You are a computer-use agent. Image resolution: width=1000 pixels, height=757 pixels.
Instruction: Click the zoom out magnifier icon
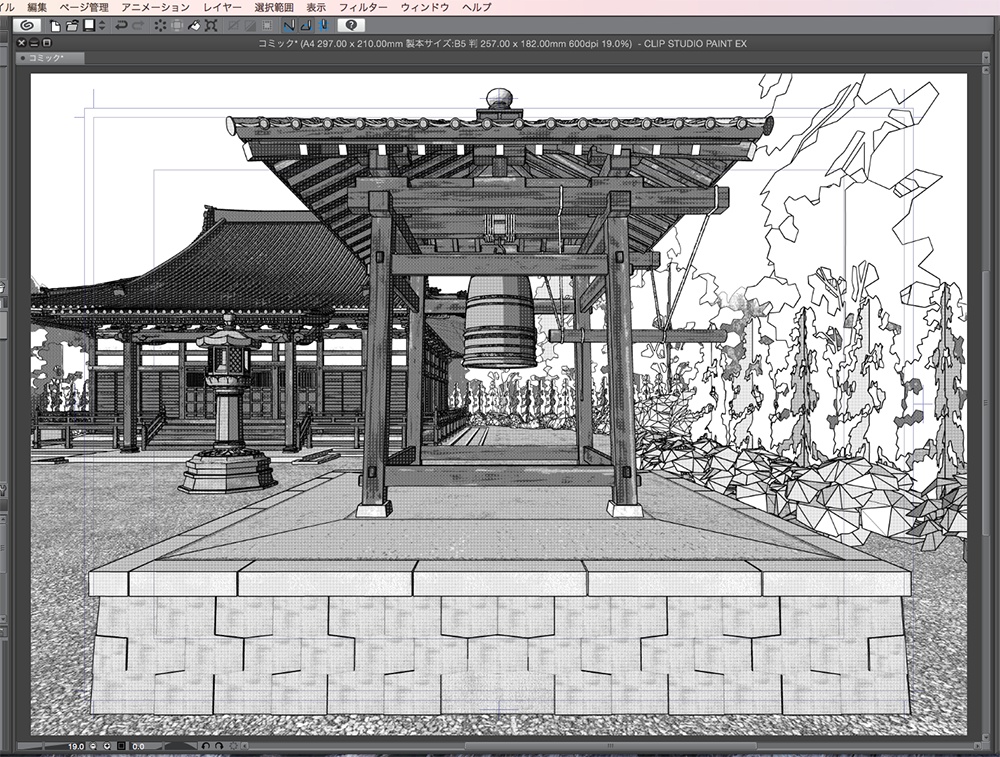[91, 745]
